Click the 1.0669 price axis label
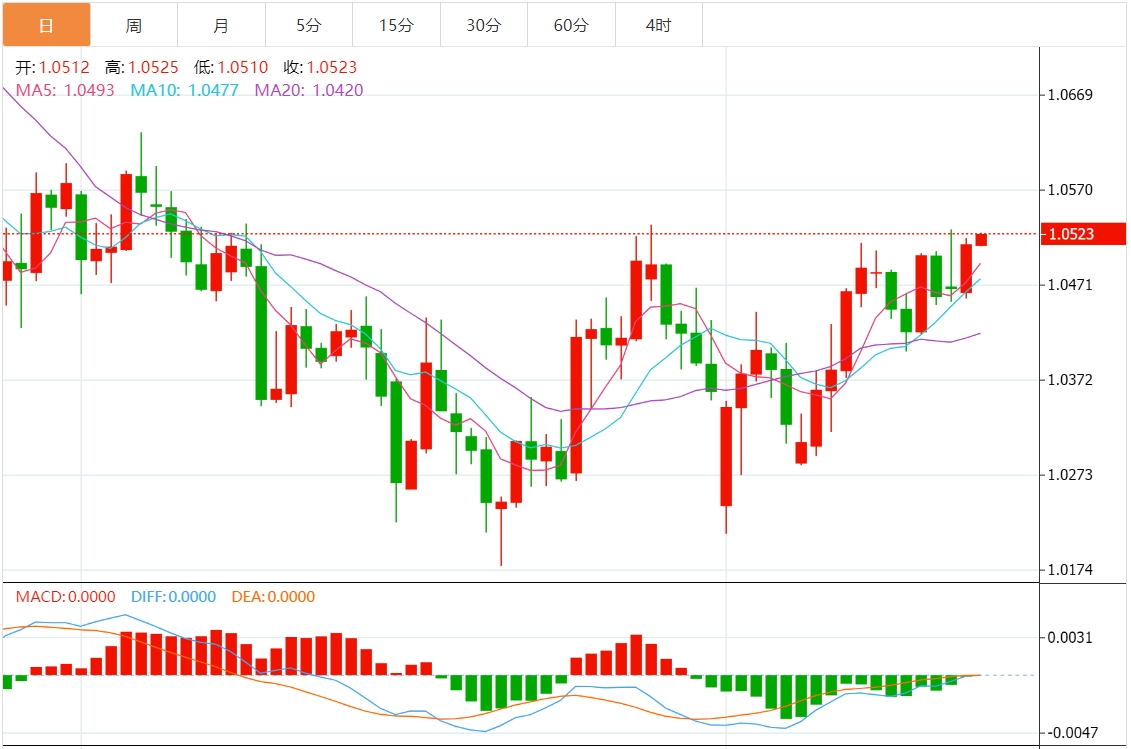The image size is (1131, 749). 1070,95
